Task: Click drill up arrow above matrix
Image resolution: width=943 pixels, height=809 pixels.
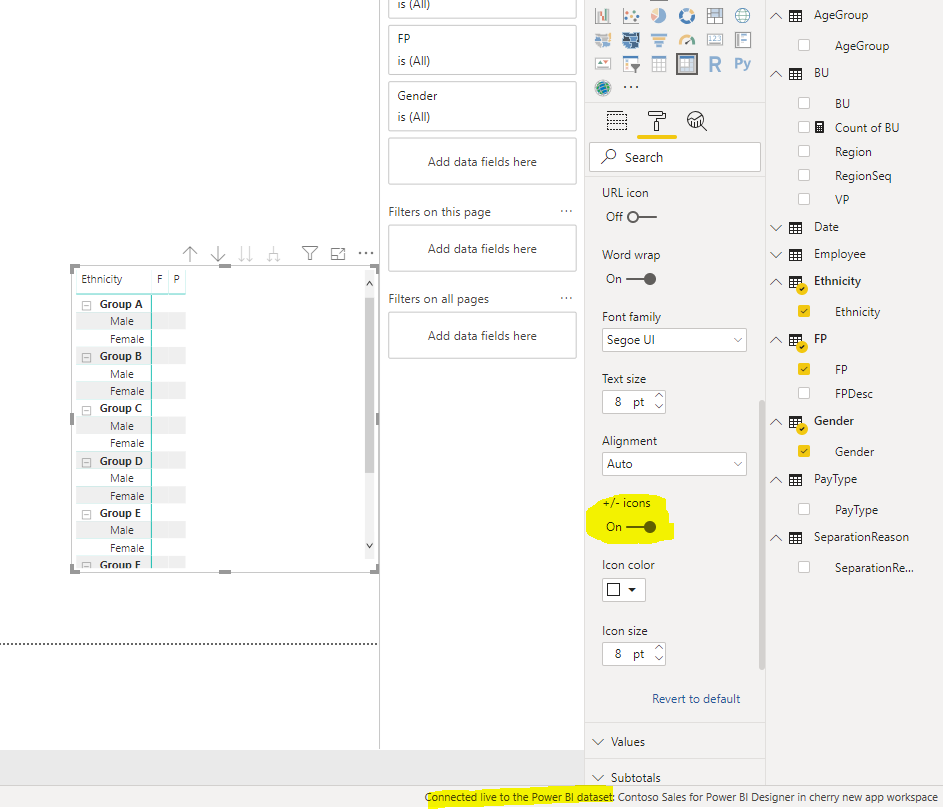Action: (x=190, y=254)
